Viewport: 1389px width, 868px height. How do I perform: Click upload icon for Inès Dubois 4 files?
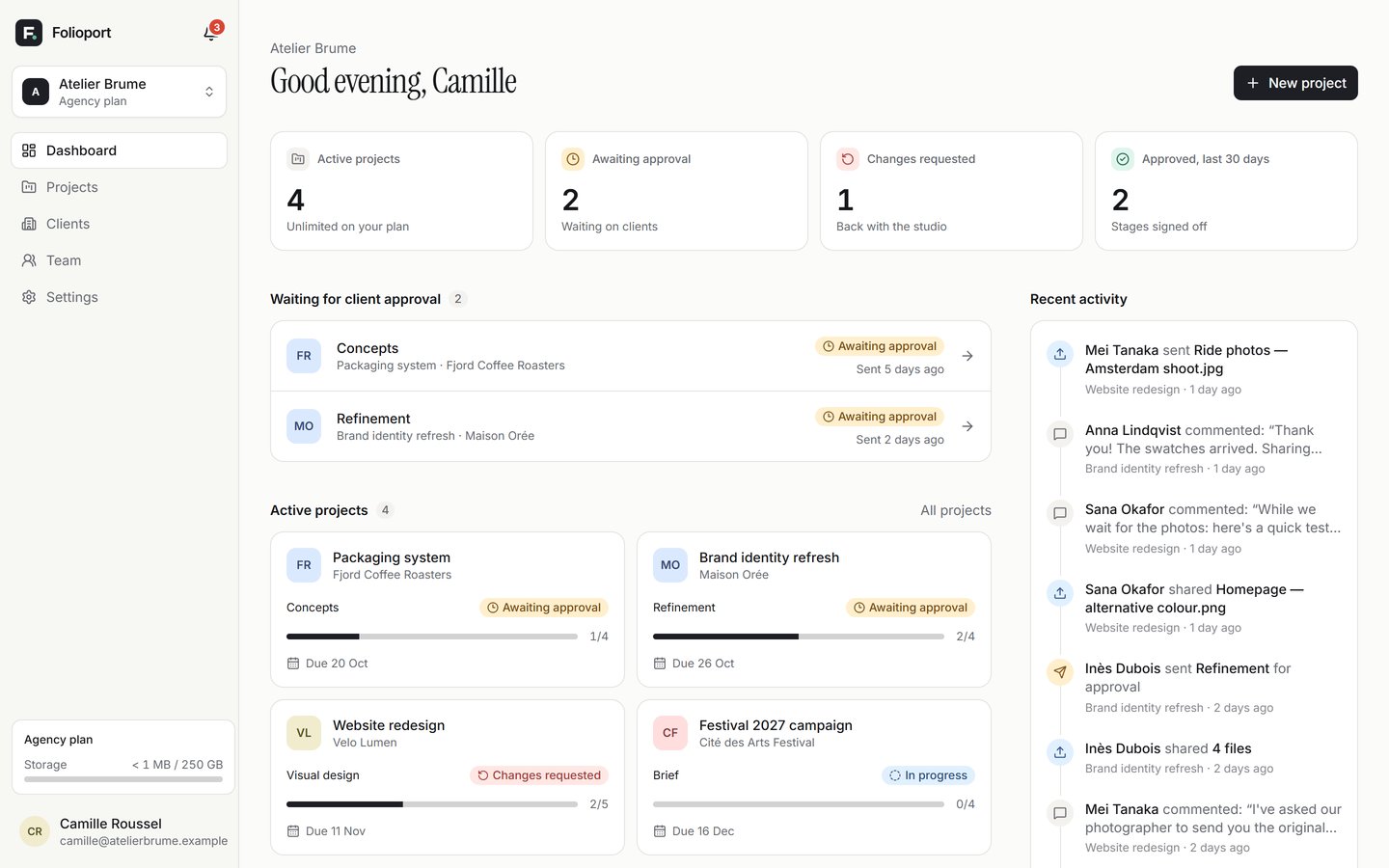[1060, 752]
